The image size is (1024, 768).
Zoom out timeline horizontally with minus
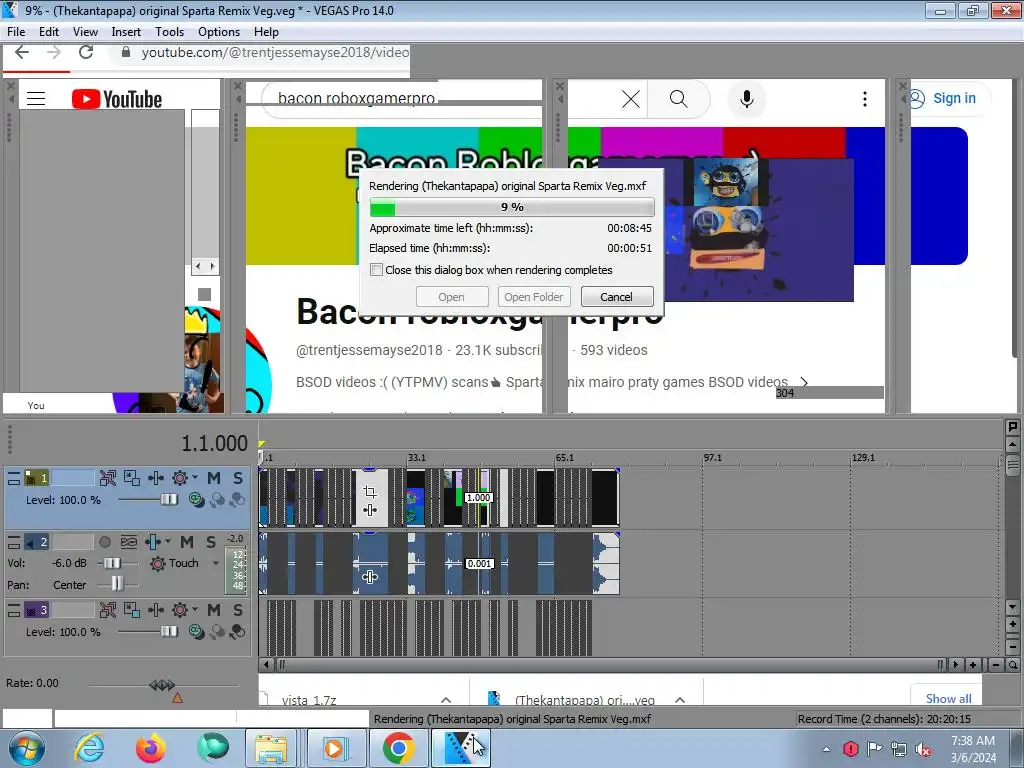[995, 665]
